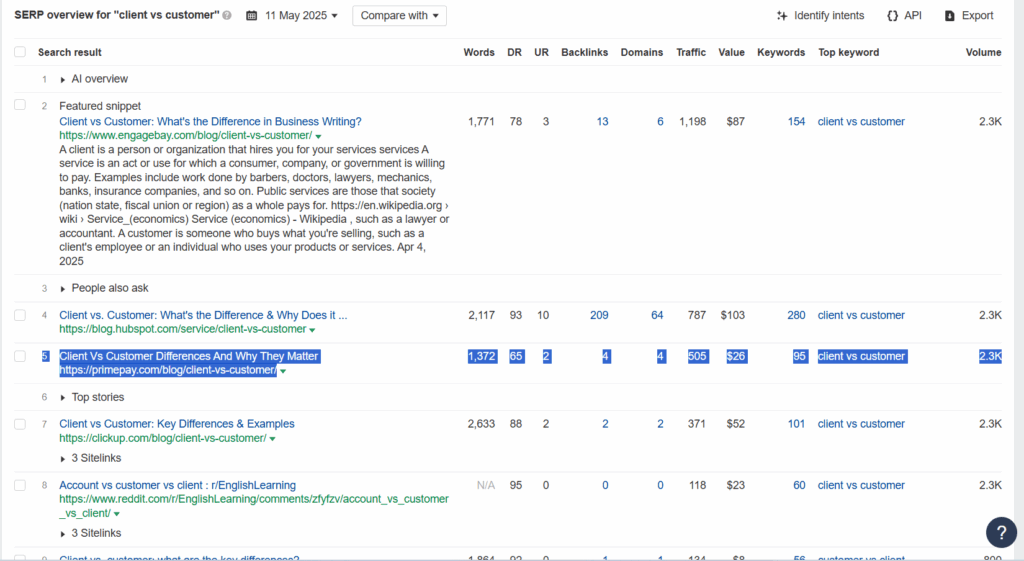The height and width of the screenshot is (561, 1024).
Task: Open 'Client vs Customer: Key Differences & Examples'
Action: (177, 424)
